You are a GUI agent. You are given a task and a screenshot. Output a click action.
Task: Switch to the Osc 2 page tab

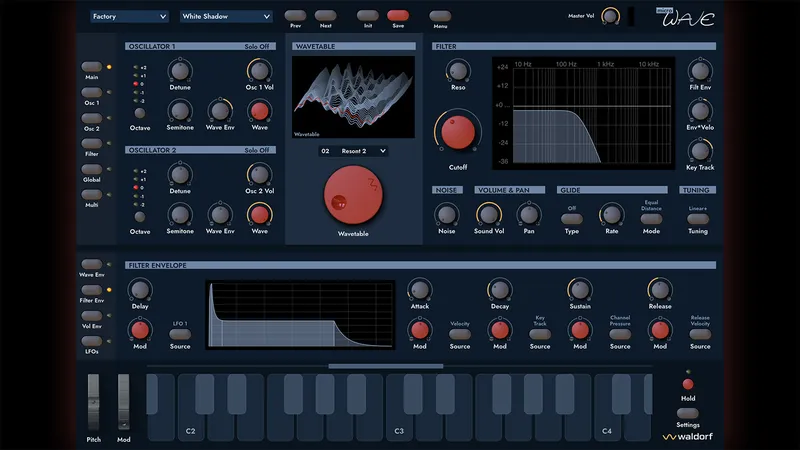click(x=91, y=118)
